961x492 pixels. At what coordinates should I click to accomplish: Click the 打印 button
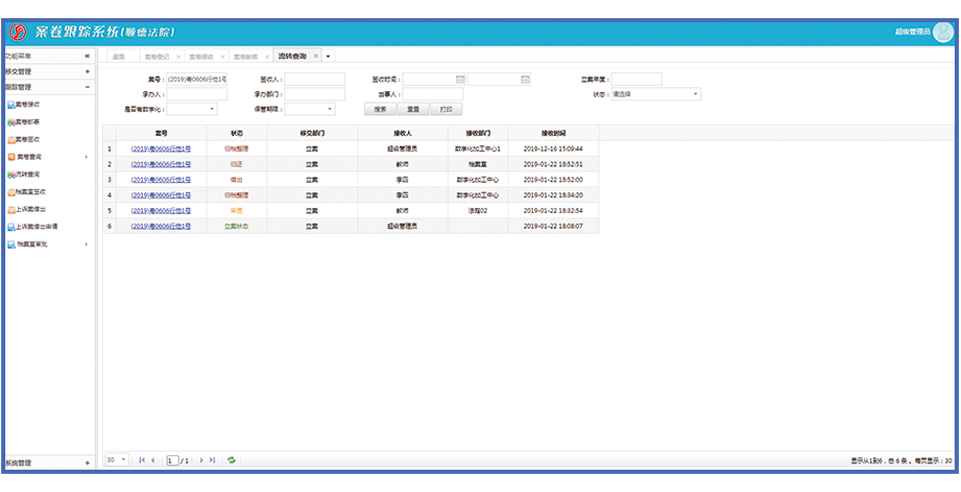click(x=445, y=109)
